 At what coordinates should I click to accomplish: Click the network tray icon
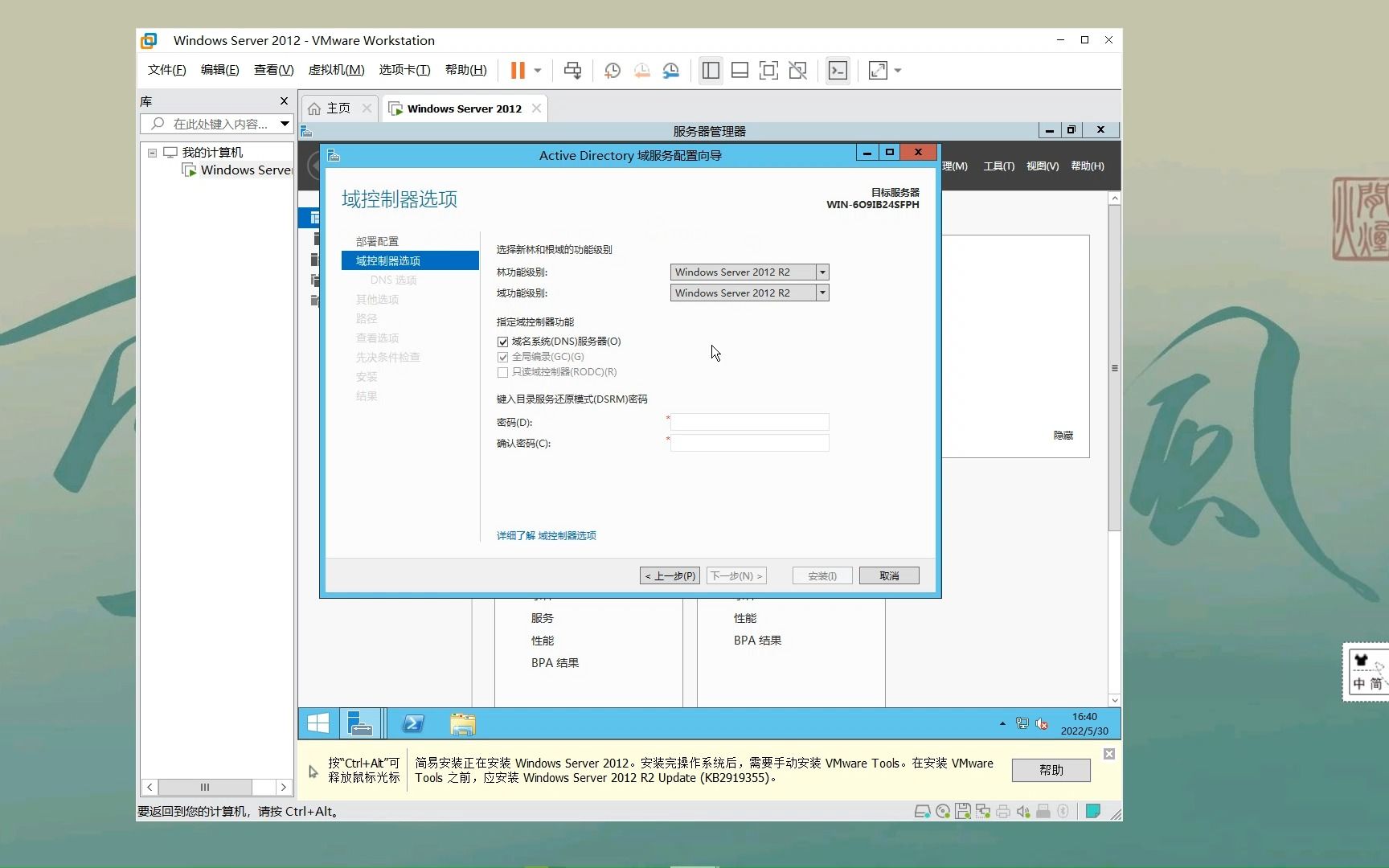click(x=1022, y=723)
